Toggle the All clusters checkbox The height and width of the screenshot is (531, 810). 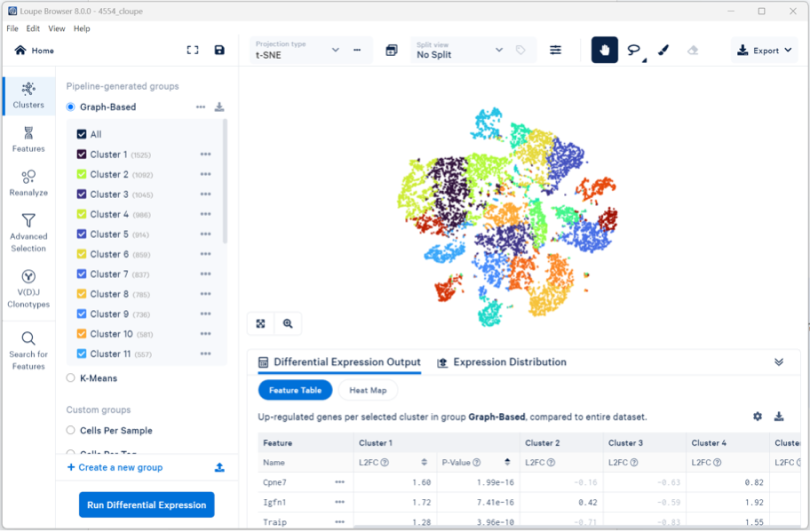[82, 135]
